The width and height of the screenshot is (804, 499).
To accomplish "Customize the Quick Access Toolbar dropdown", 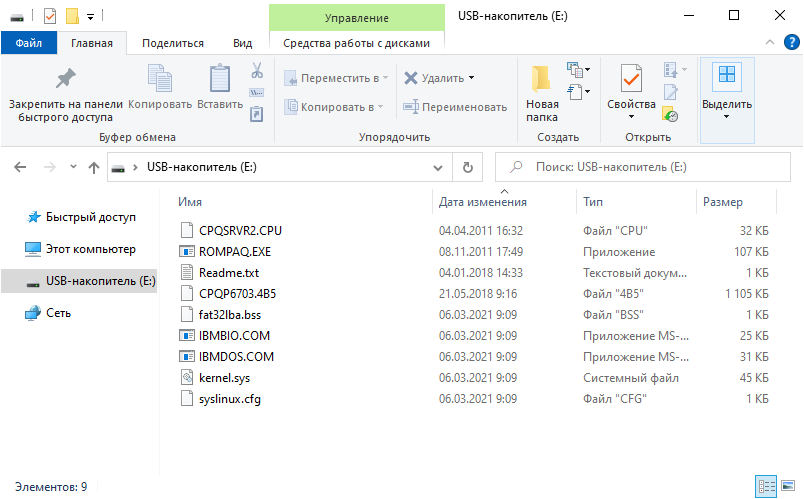I will tap(90, 17).
